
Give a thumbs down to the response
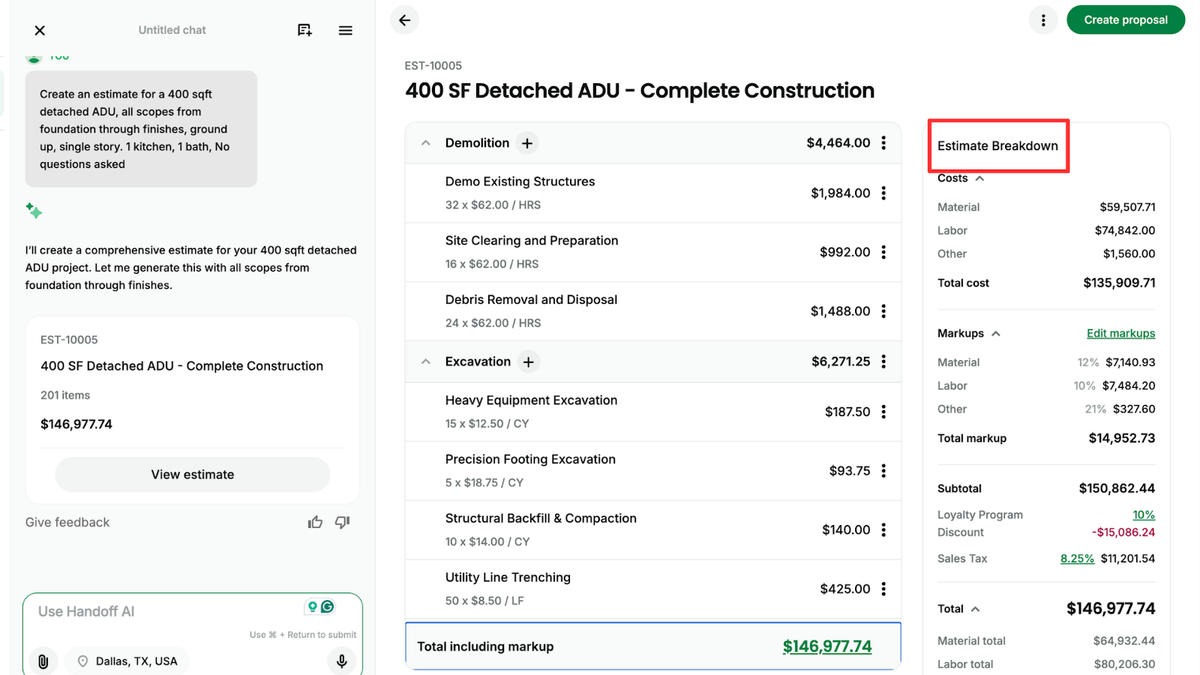[x=342, y=522]
